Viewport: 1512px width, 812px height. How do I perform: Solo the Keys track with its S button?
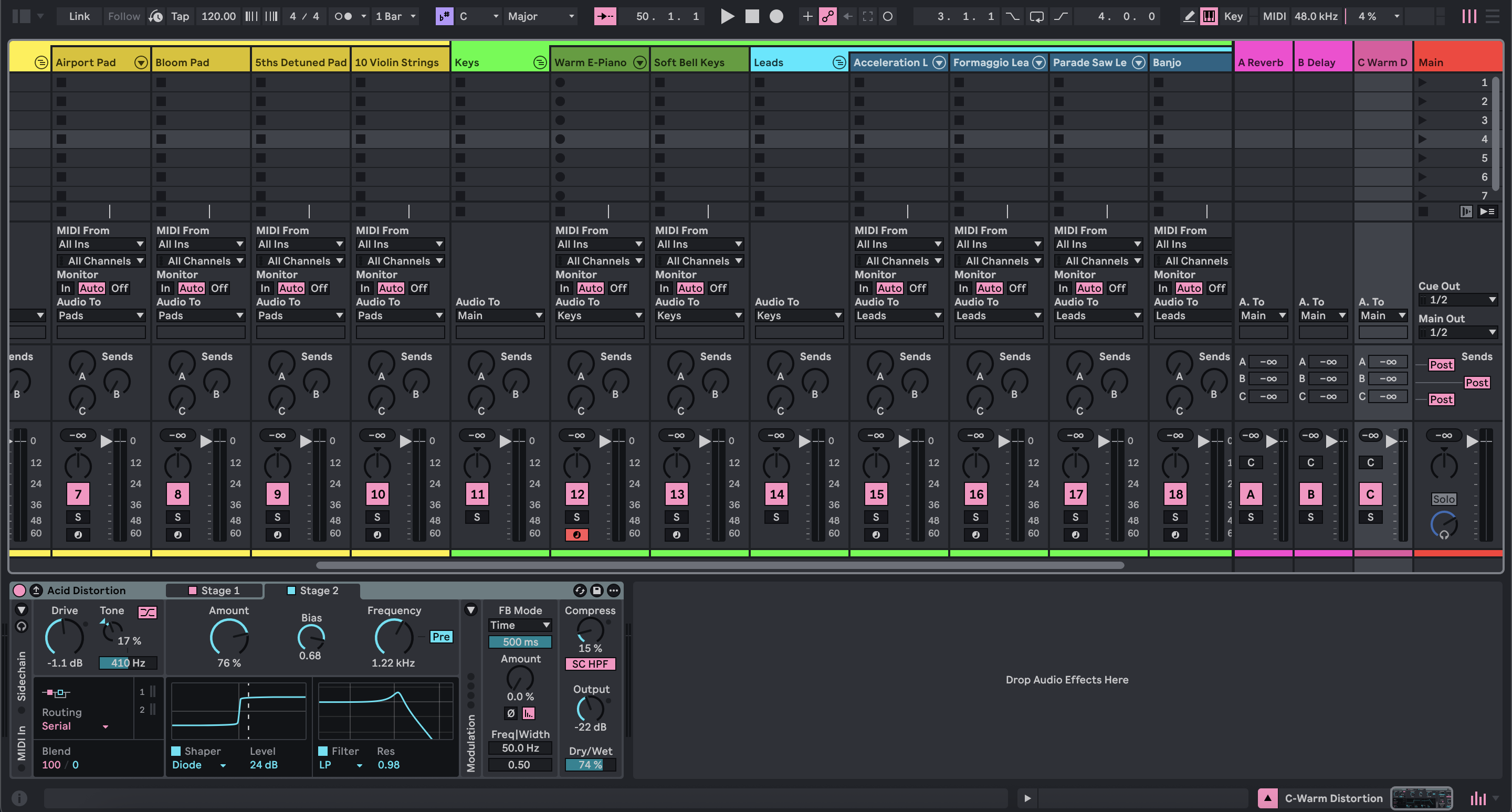(477, 517)
